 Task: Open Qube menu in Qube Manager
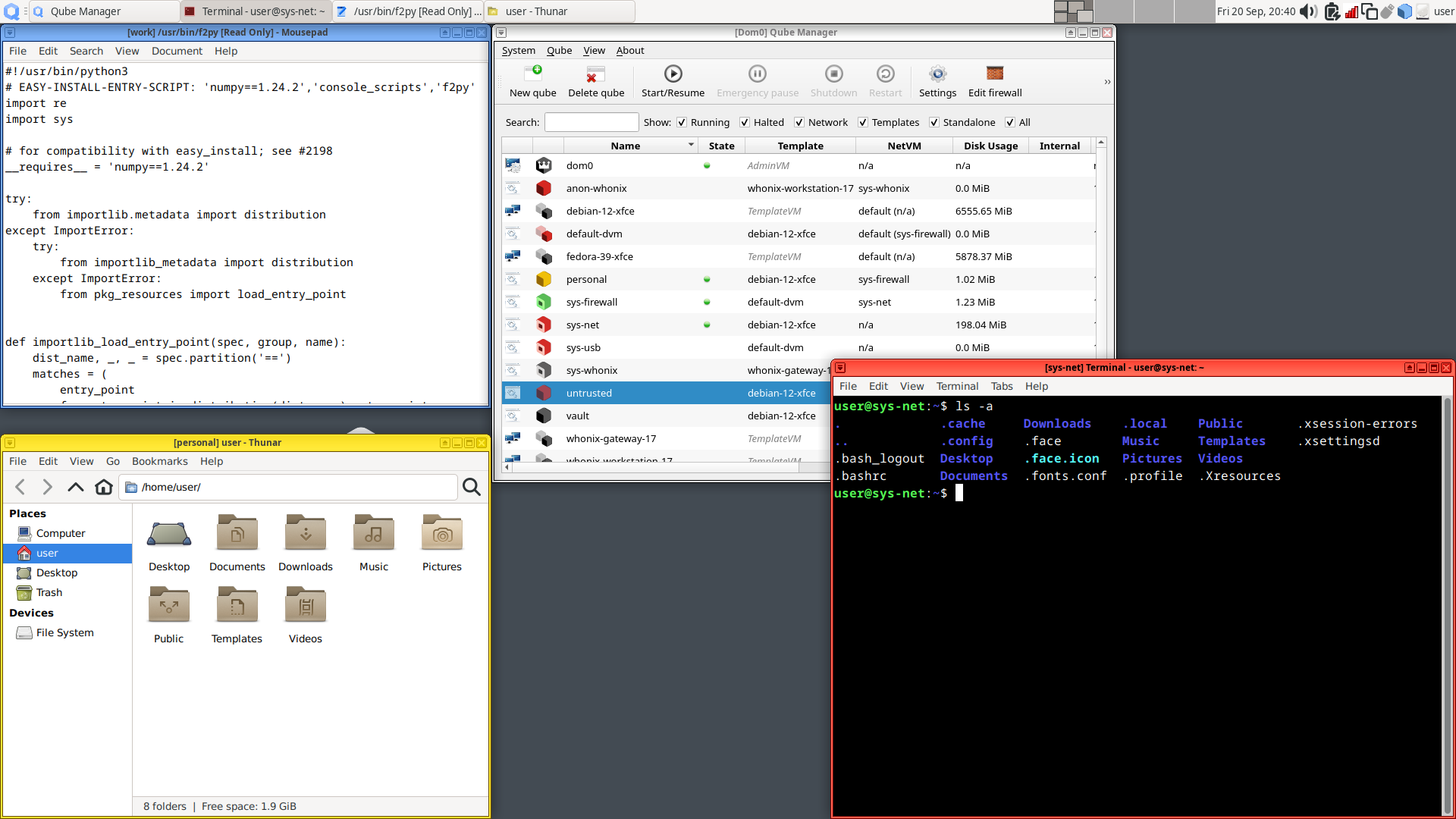pos(559,51)
